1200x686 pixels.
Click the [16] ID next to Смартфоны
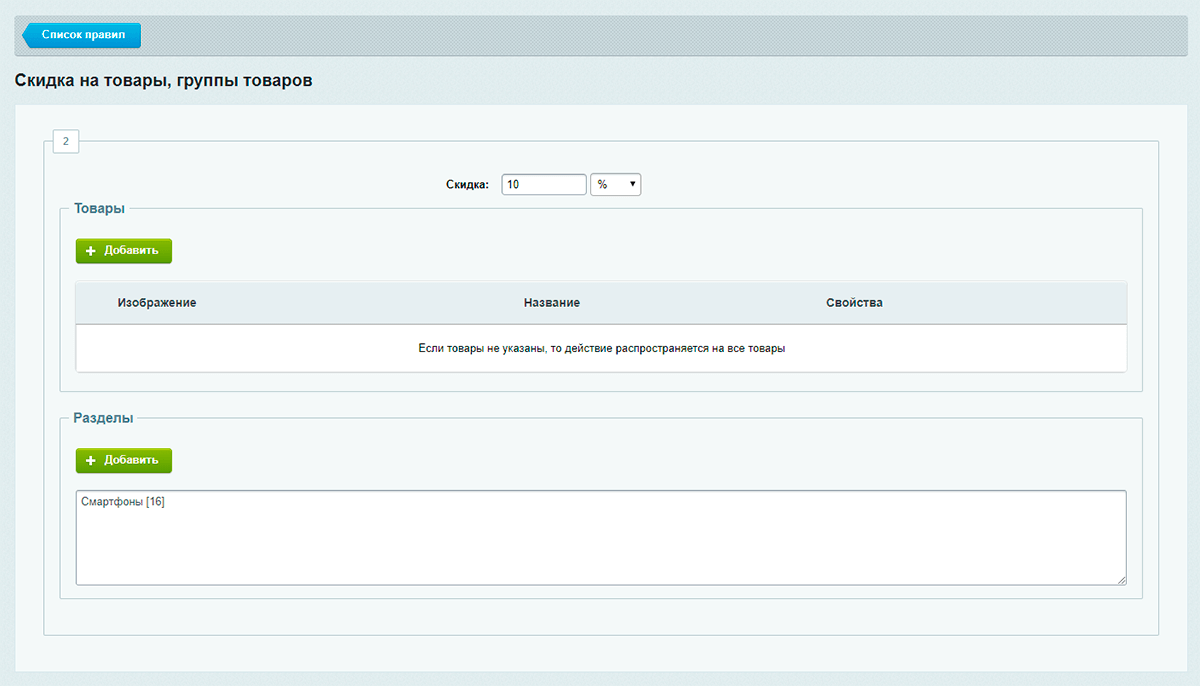[155, 502]
